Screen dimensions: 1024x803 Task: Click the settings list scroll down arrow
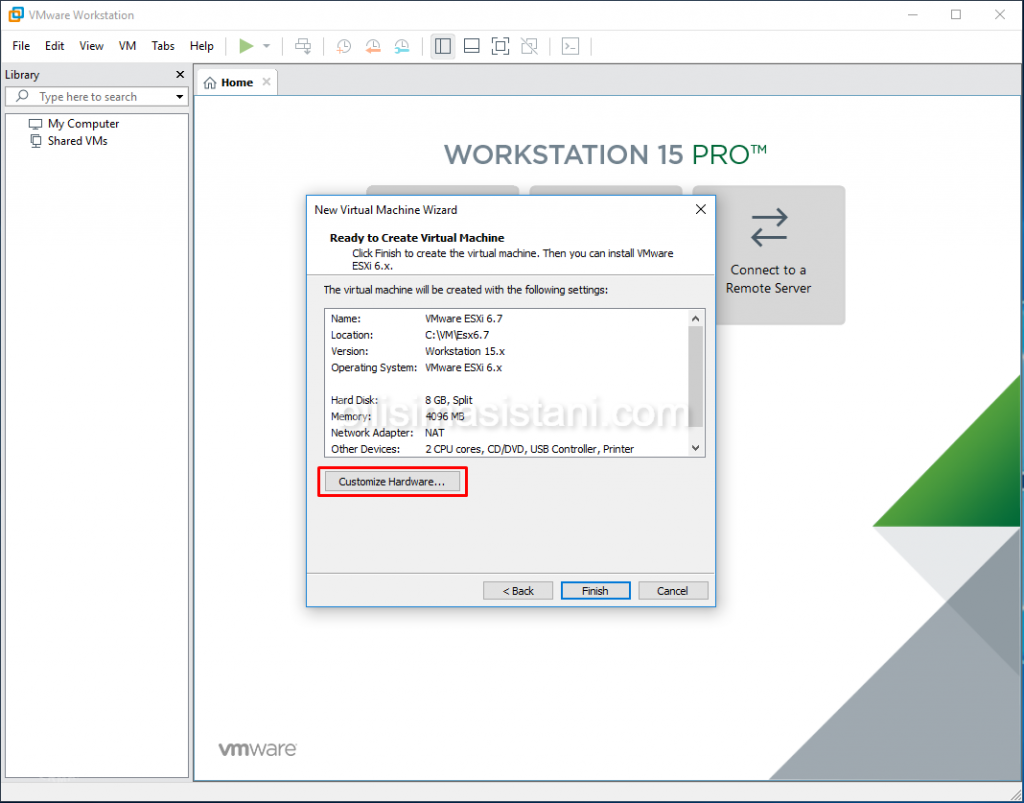[x=696, y=448]
